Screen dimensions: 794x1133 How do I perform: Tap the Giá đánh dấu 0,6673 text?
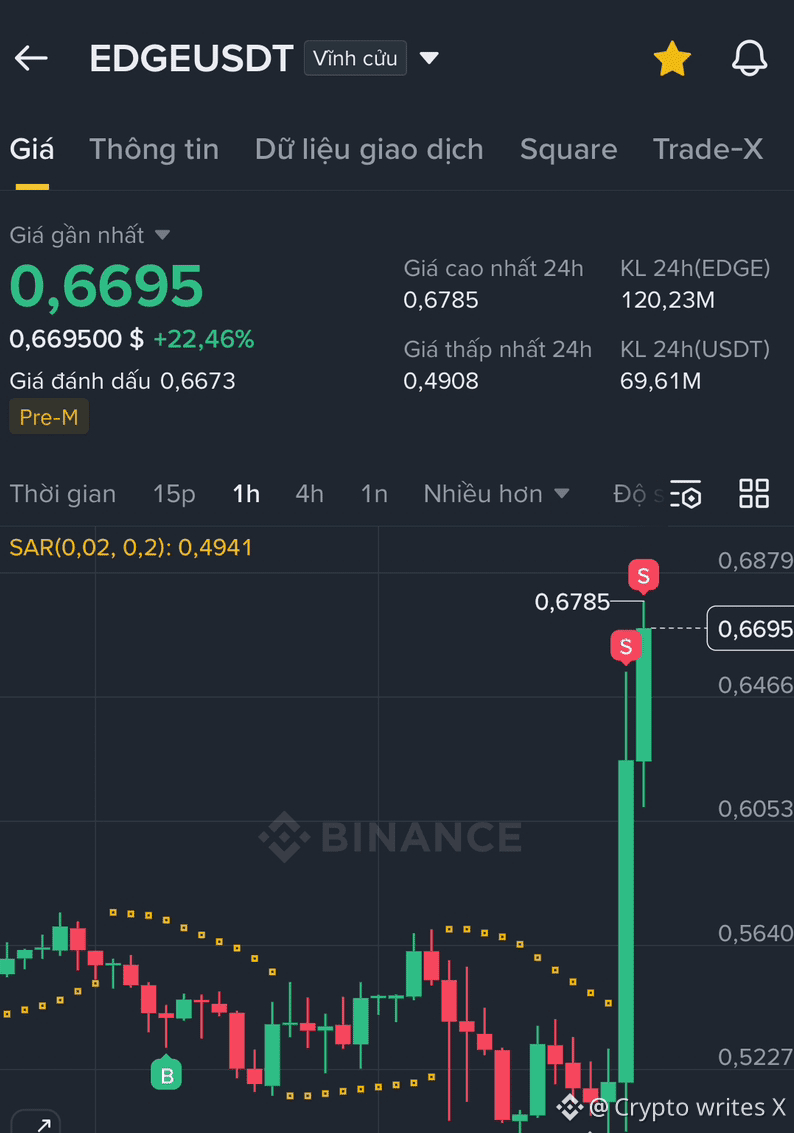[x=122, y=381]
